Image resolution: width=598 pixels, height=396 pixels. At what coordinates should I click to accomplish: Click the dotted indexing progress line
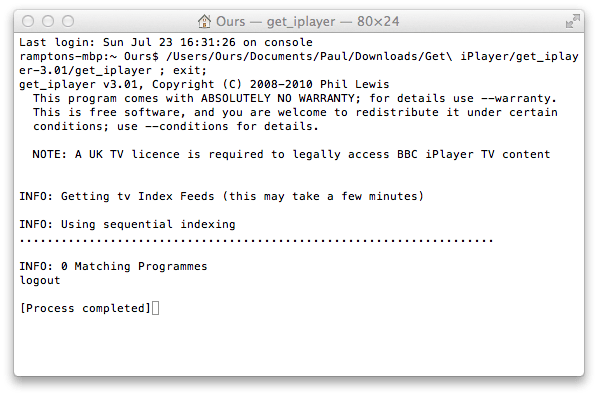(256, 241)
